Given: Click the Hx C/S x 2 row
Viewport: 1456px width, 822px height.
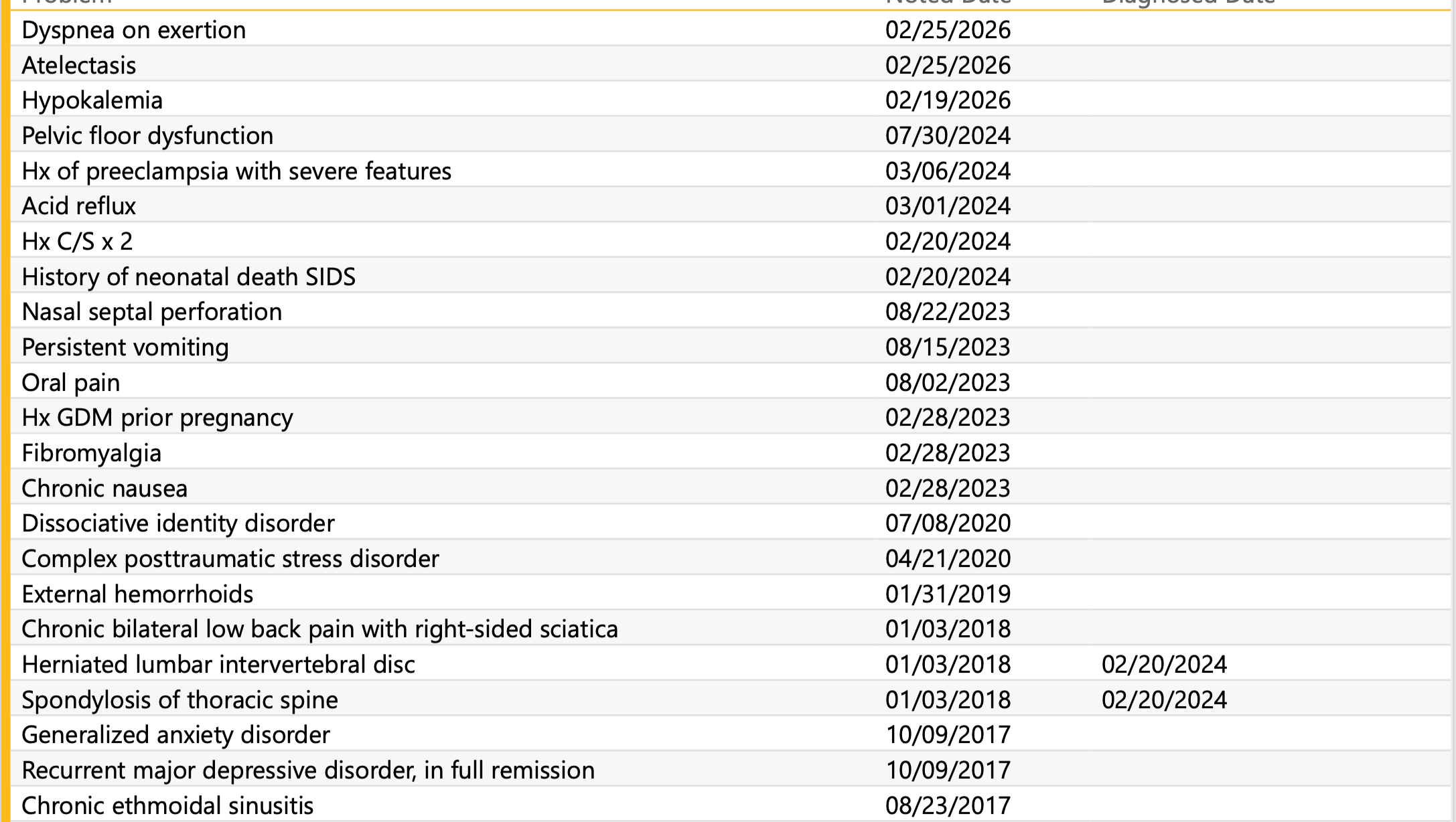Looking at the screenshot, I should [x=77, y=242].
